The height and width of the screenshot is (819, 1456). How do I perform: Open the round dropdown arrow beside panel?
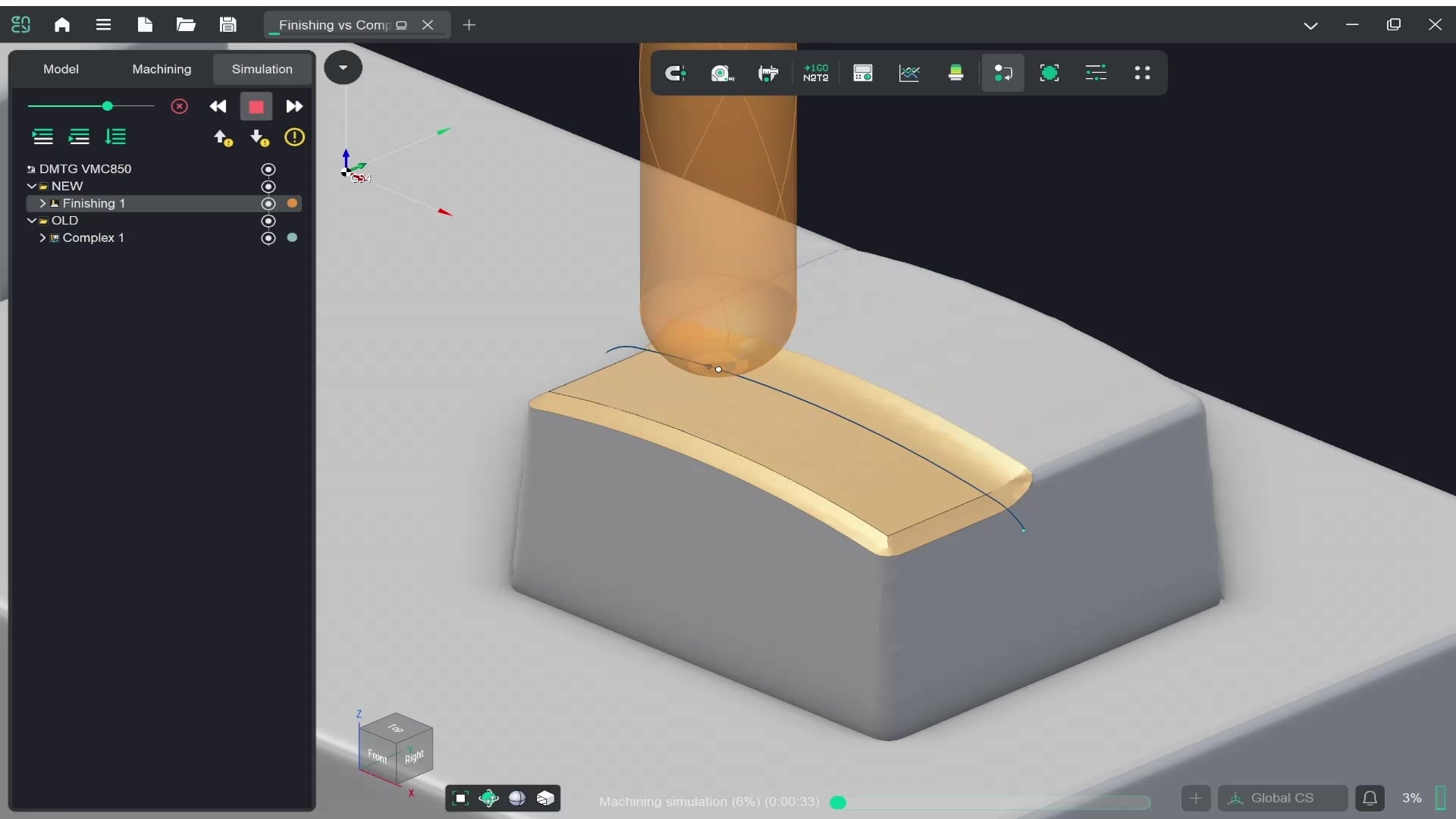(343, 67)
